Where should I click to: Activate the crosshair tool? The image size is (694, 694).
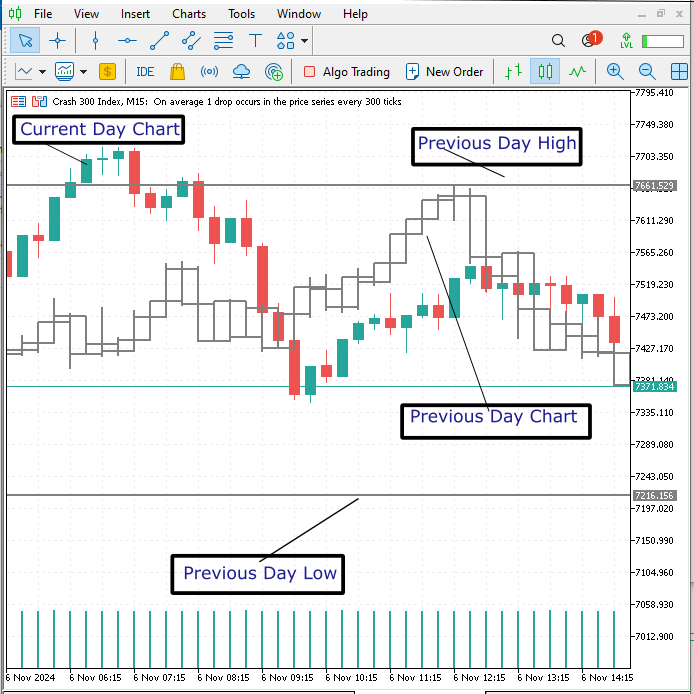coord(58,41)
